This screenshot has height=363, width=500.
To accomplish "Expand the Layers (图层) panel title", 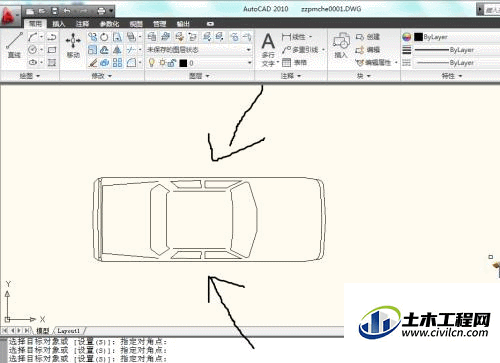I will tap(199, 76).
